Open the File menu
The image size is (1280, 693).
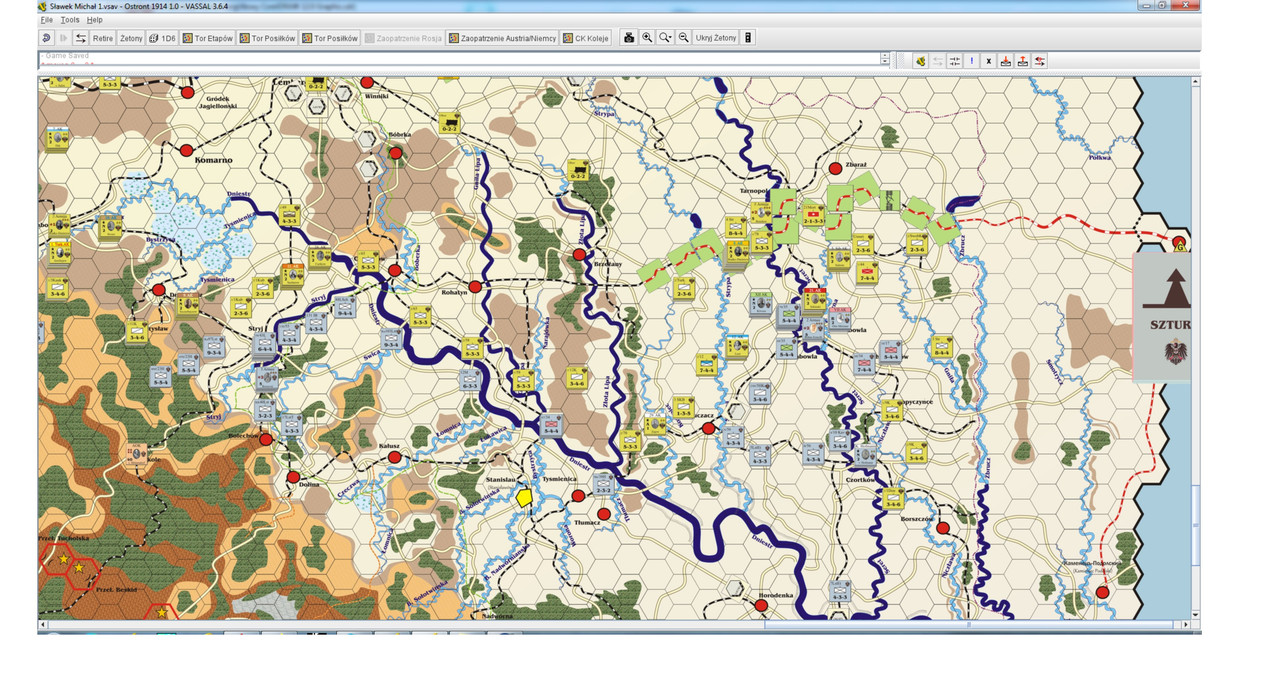tap(46, 20)
